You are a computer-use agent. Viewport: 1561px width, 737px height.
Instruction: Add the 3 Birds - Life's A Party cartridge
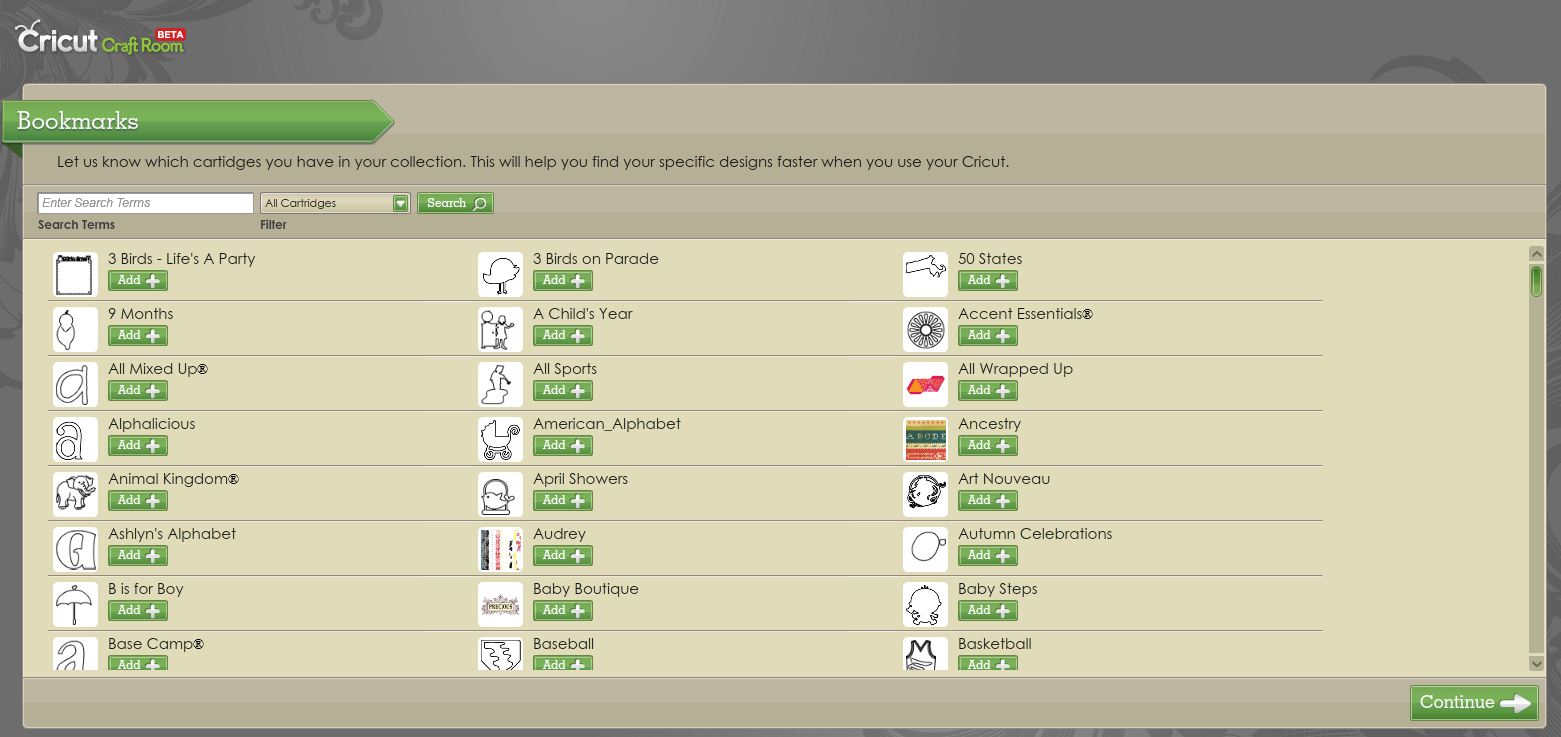click(x=138, y=281)
